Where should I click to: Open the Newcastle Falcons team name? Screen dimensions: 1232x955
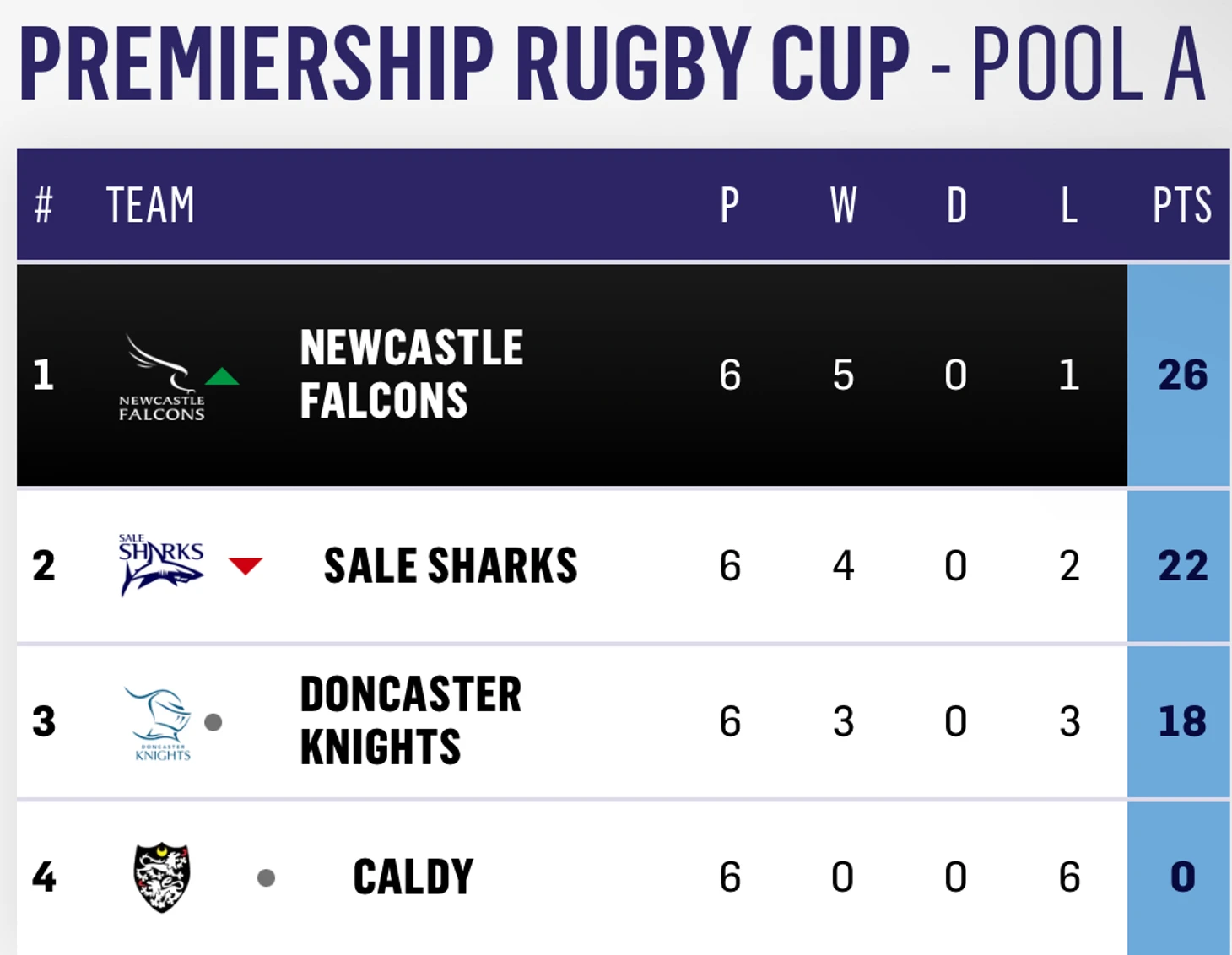pos(411,374)
